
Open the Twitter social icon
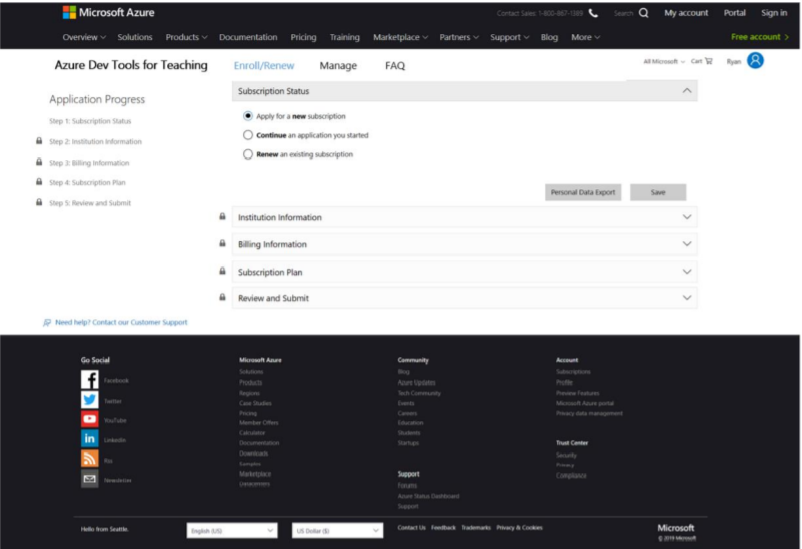[x=90, y=400]
